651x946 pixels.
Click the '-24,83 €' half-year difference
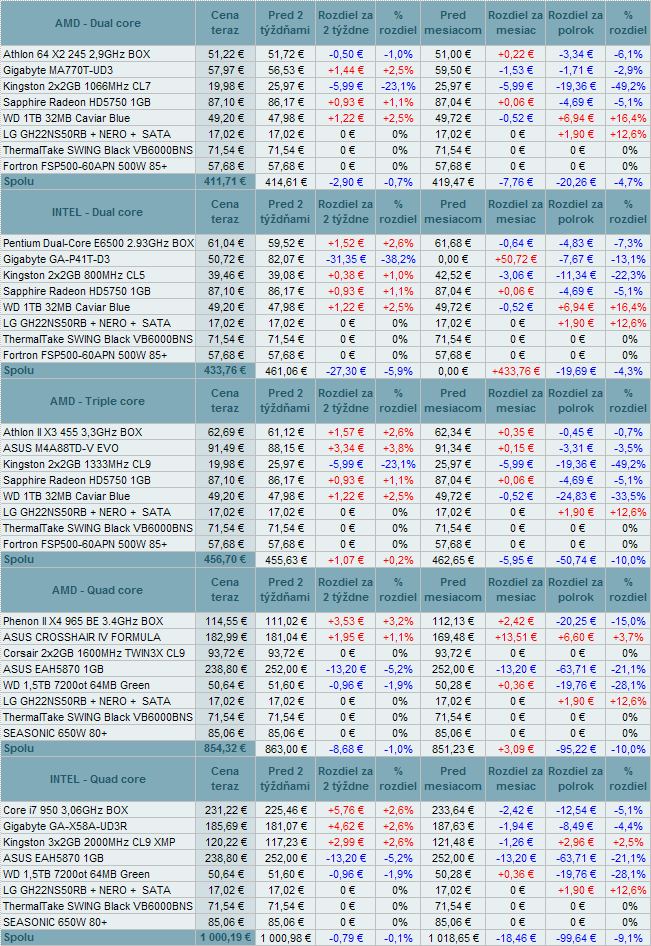tap(576, 497)
